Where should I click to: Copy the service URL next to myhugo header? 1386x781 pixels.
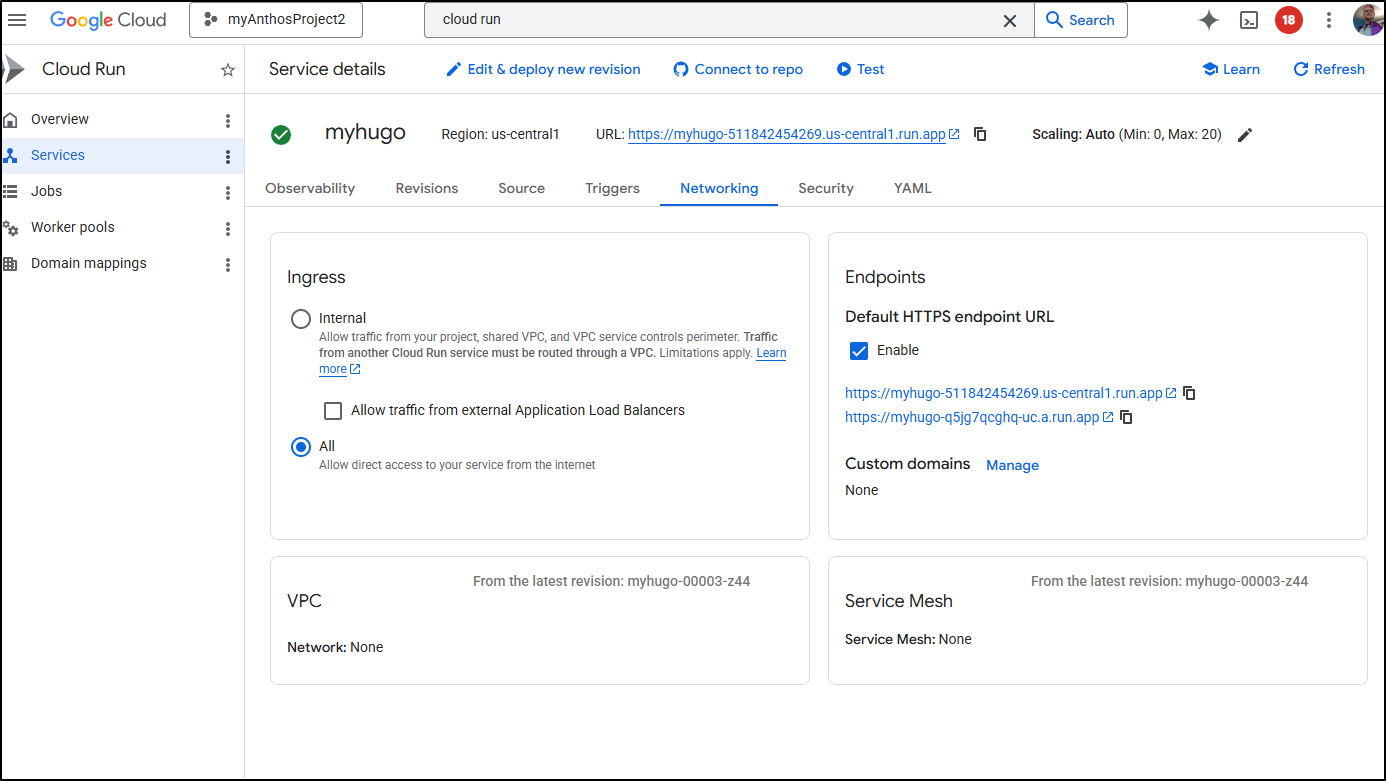click(x=980, y=134)
